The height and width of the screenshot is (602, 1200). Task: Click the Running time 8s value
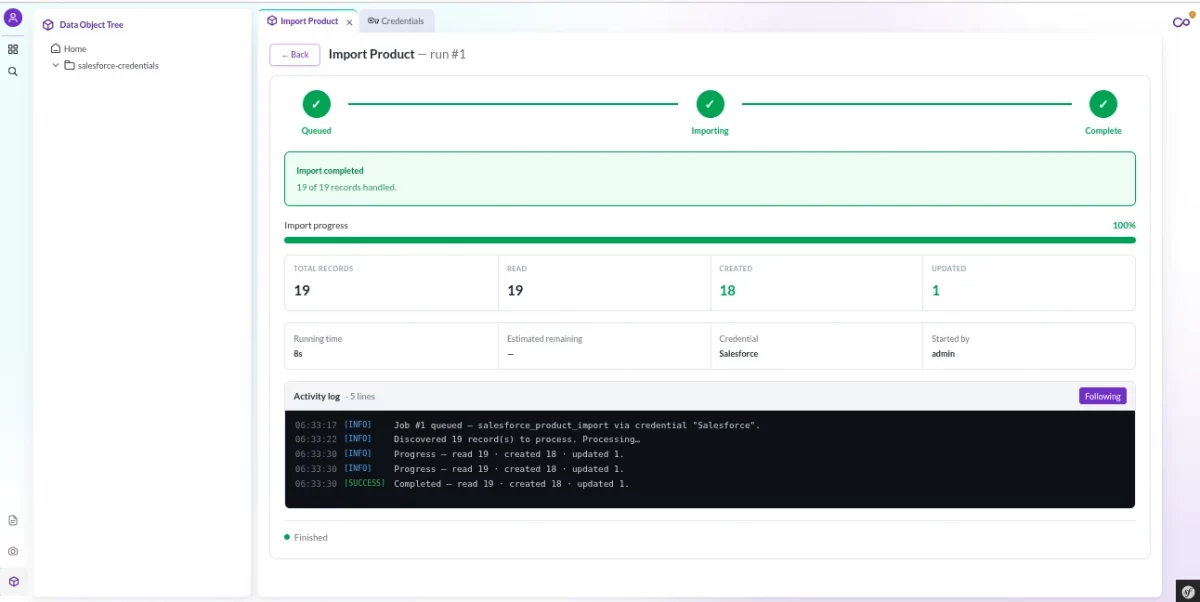tap(298, 353)
